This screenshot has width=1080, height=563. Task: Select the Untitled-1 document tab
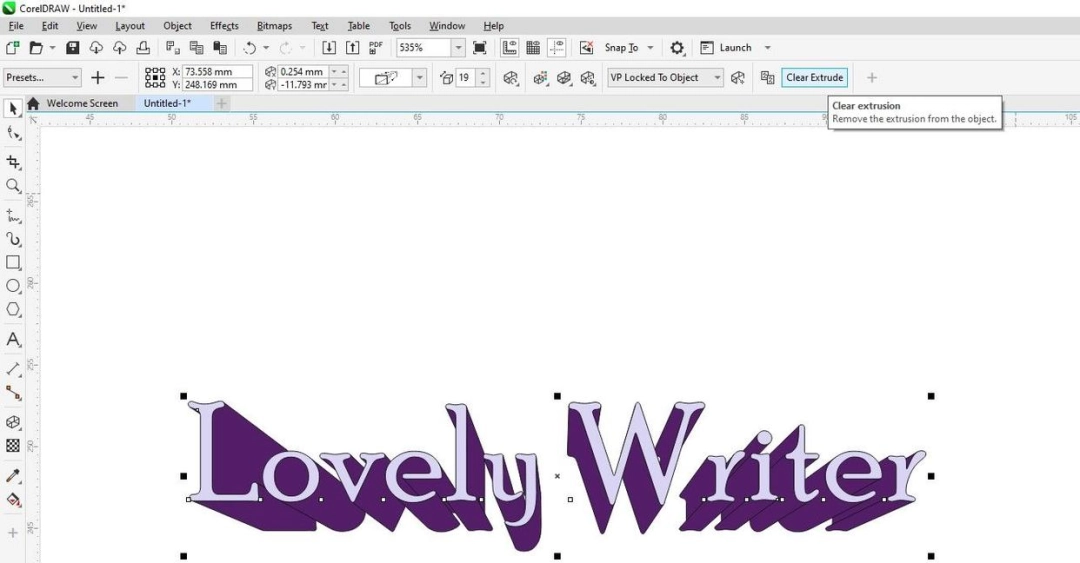pos(167,103)
